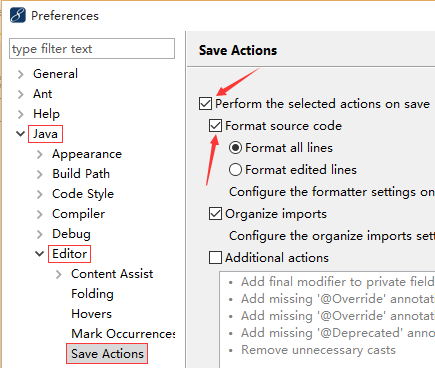Open the Save Actions tree item

coord(107,354)
